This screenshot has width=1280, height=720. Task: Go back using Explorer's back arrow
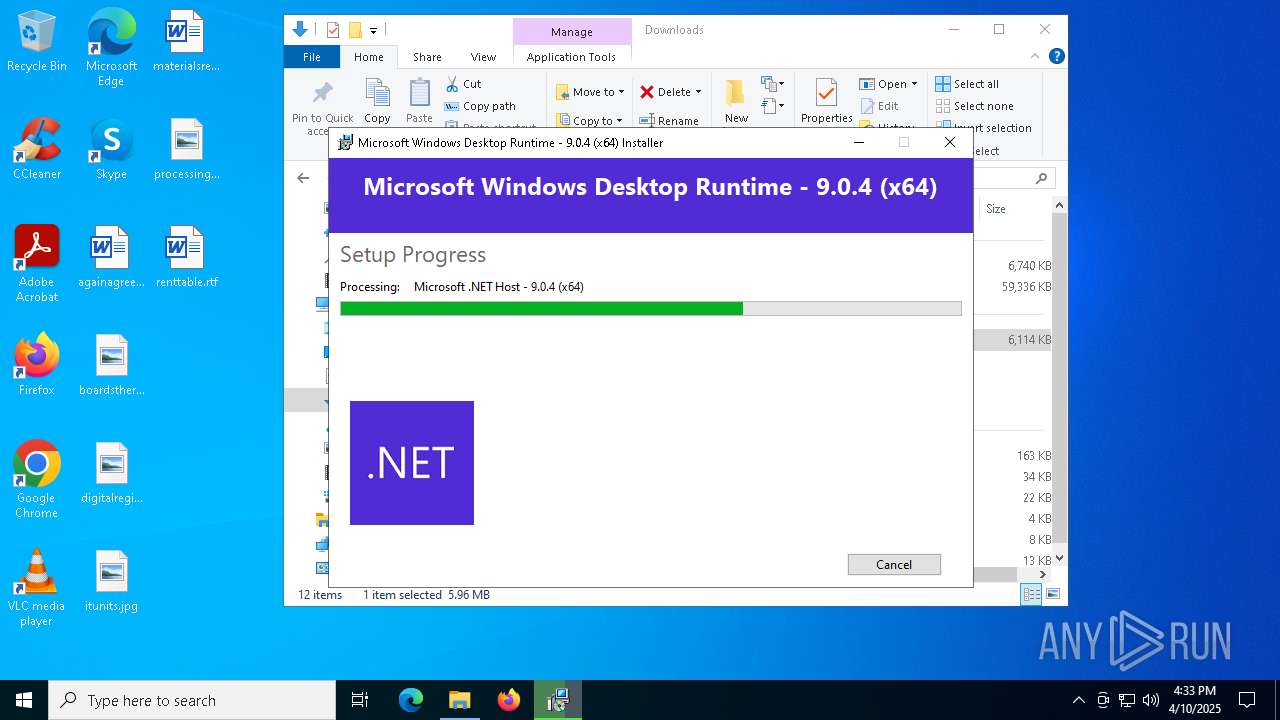pyautogui.click(x=303, y=178)
